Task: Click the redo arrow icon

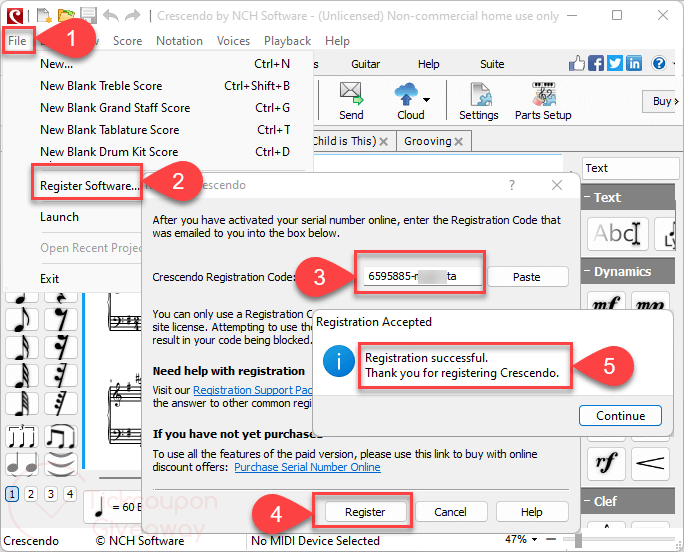Action: click(132, 16)
